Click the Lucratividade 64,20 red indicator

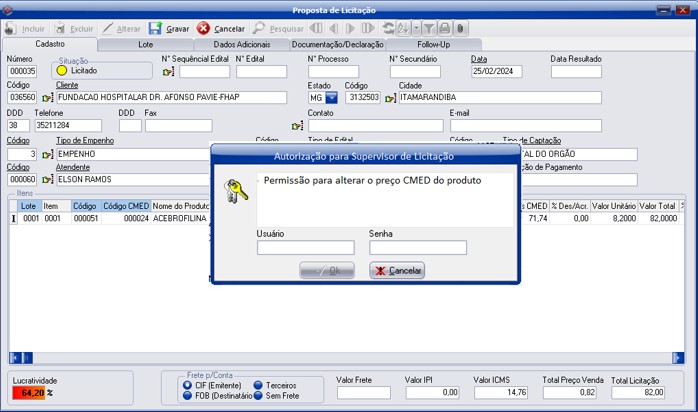pyautogui.click(x=29, y=393)
